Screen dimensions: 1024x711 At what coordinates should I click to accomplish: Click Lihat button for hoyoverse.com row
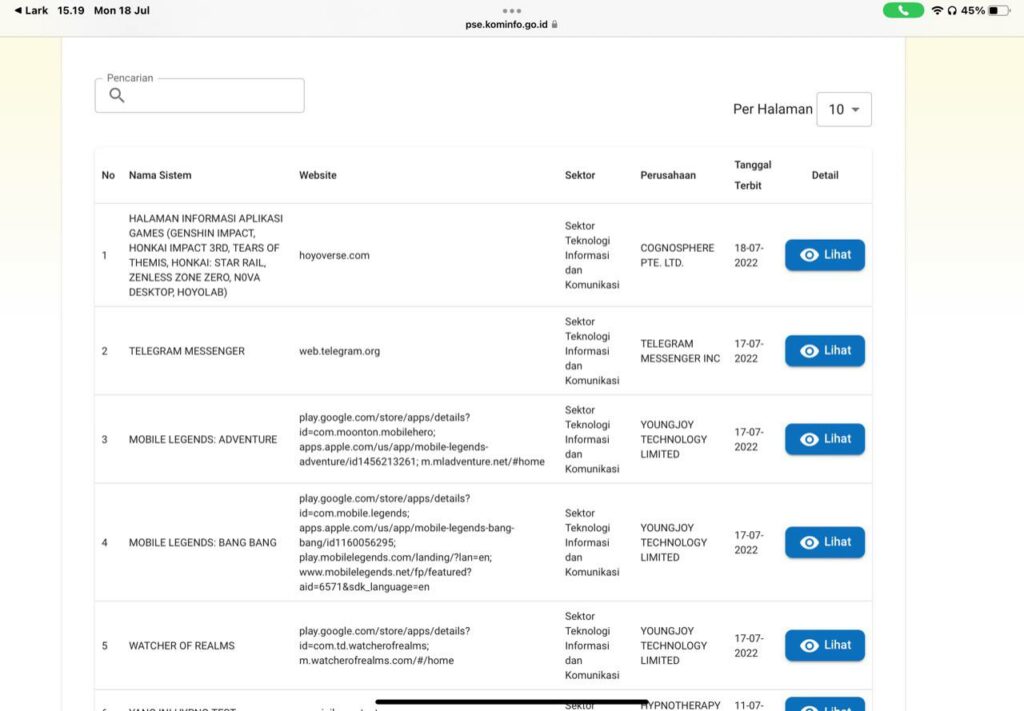pyautogui.click(x=825, y=255)
